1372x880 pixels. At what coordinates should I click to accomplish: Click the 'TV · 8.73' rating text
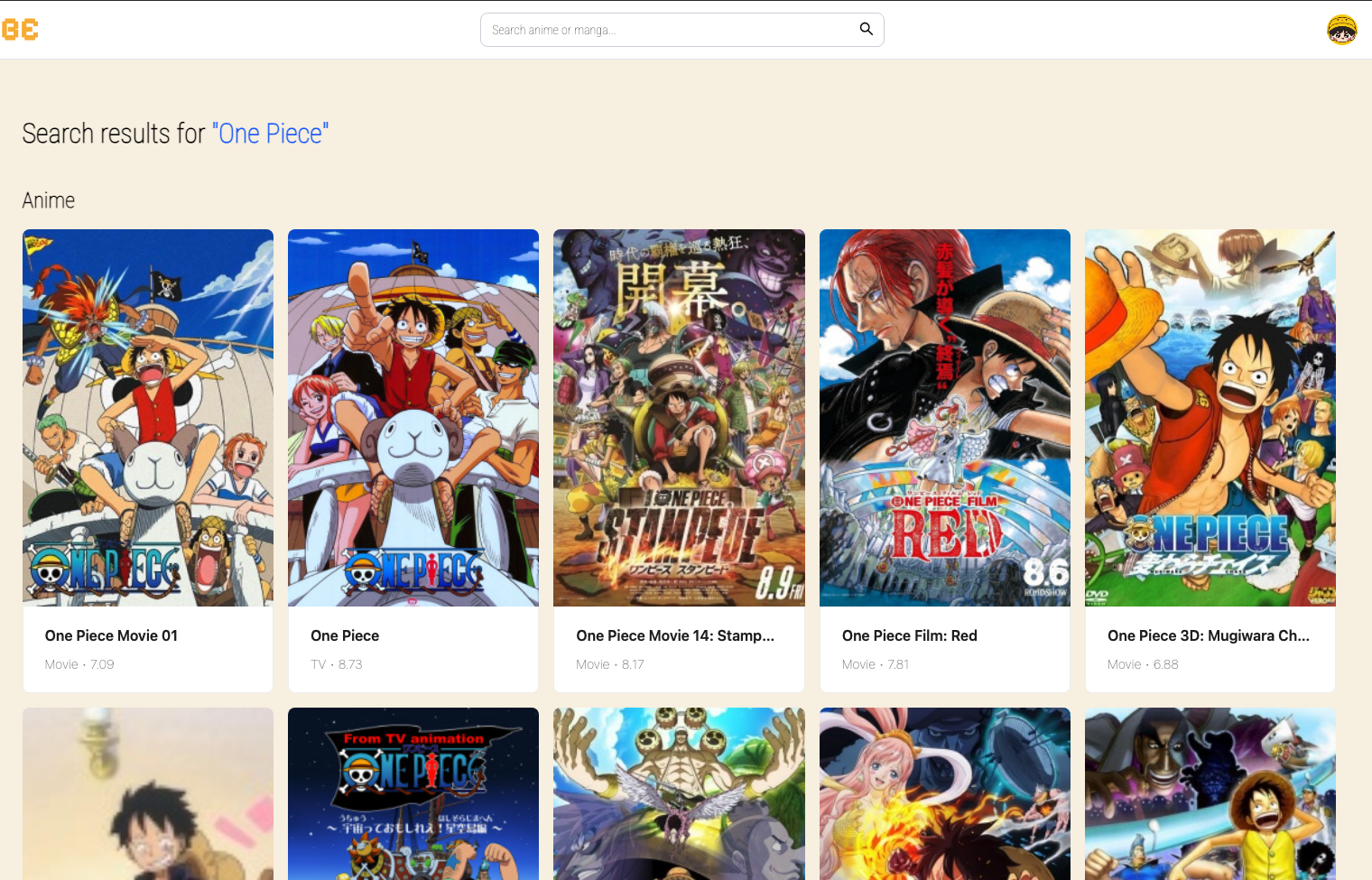point(337,664)
